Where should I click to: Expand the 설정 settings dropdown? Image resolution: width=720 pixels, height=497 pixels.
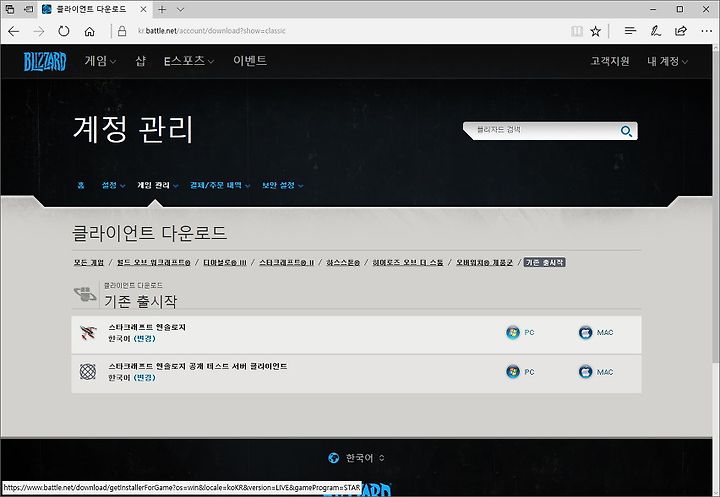point(113,185)
